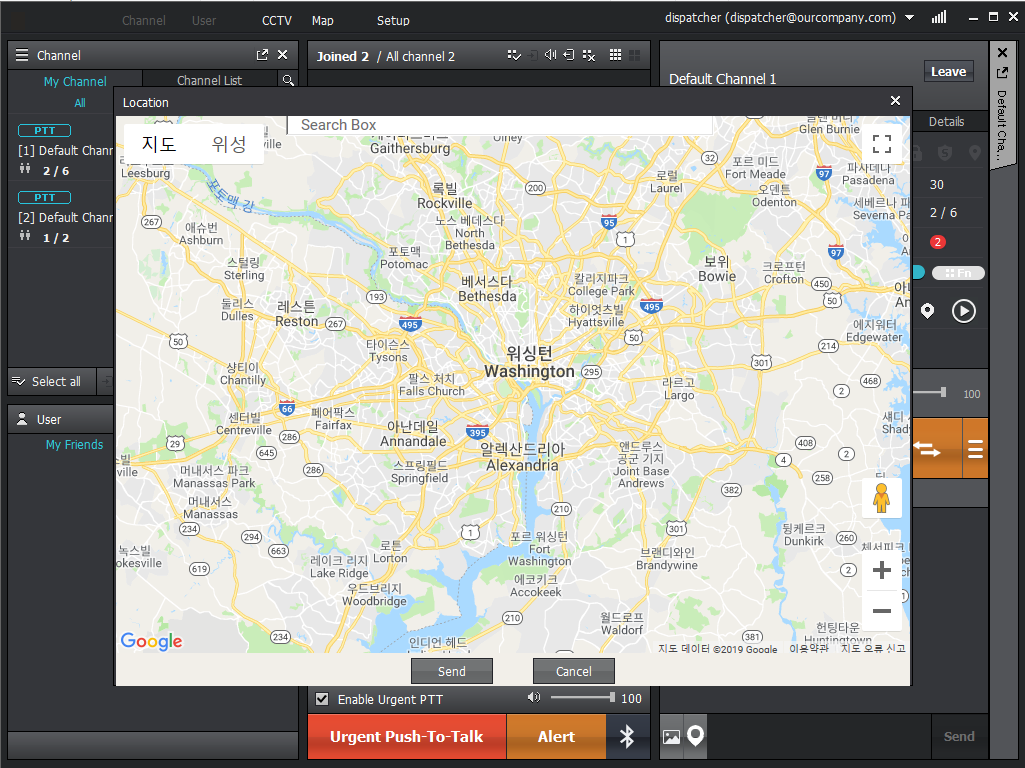Expand the orange list menu button
This screenshot has width=1025, height=768.
pyautogui.click(x=975, y=449)
